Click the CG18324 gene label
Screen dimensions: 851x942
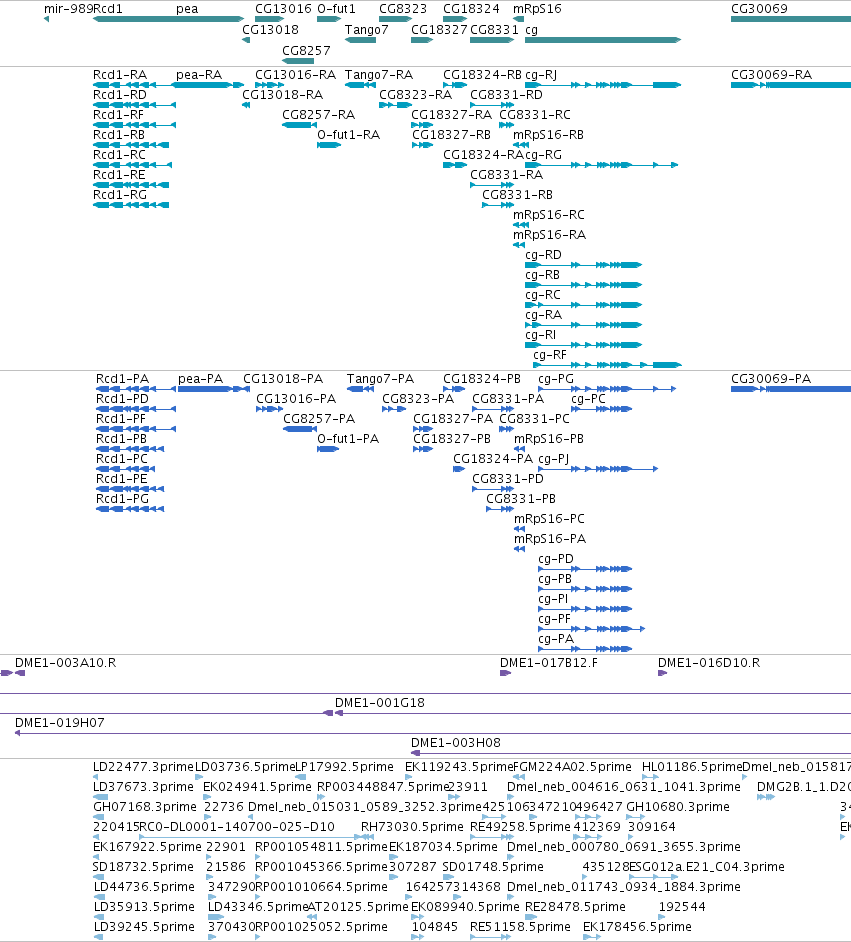pos(471,9)
